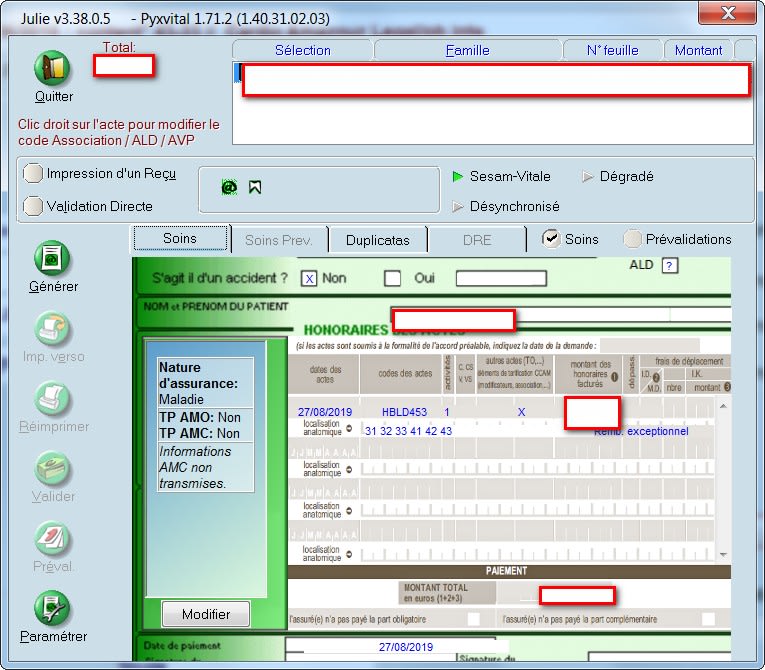Click the ALD question mark help icon
Screen dimensions: 765x670
tap(670, 266)
